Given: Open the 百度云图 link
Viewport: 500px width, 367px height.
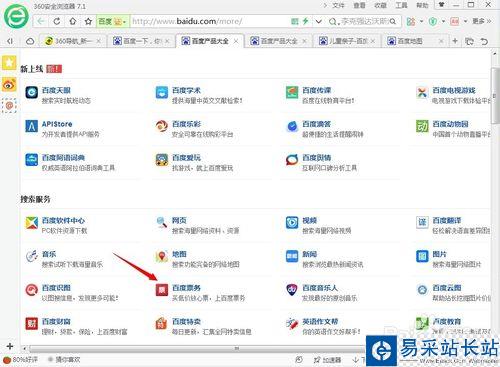Looking at the screenshot, I should [x=446, y=287].
